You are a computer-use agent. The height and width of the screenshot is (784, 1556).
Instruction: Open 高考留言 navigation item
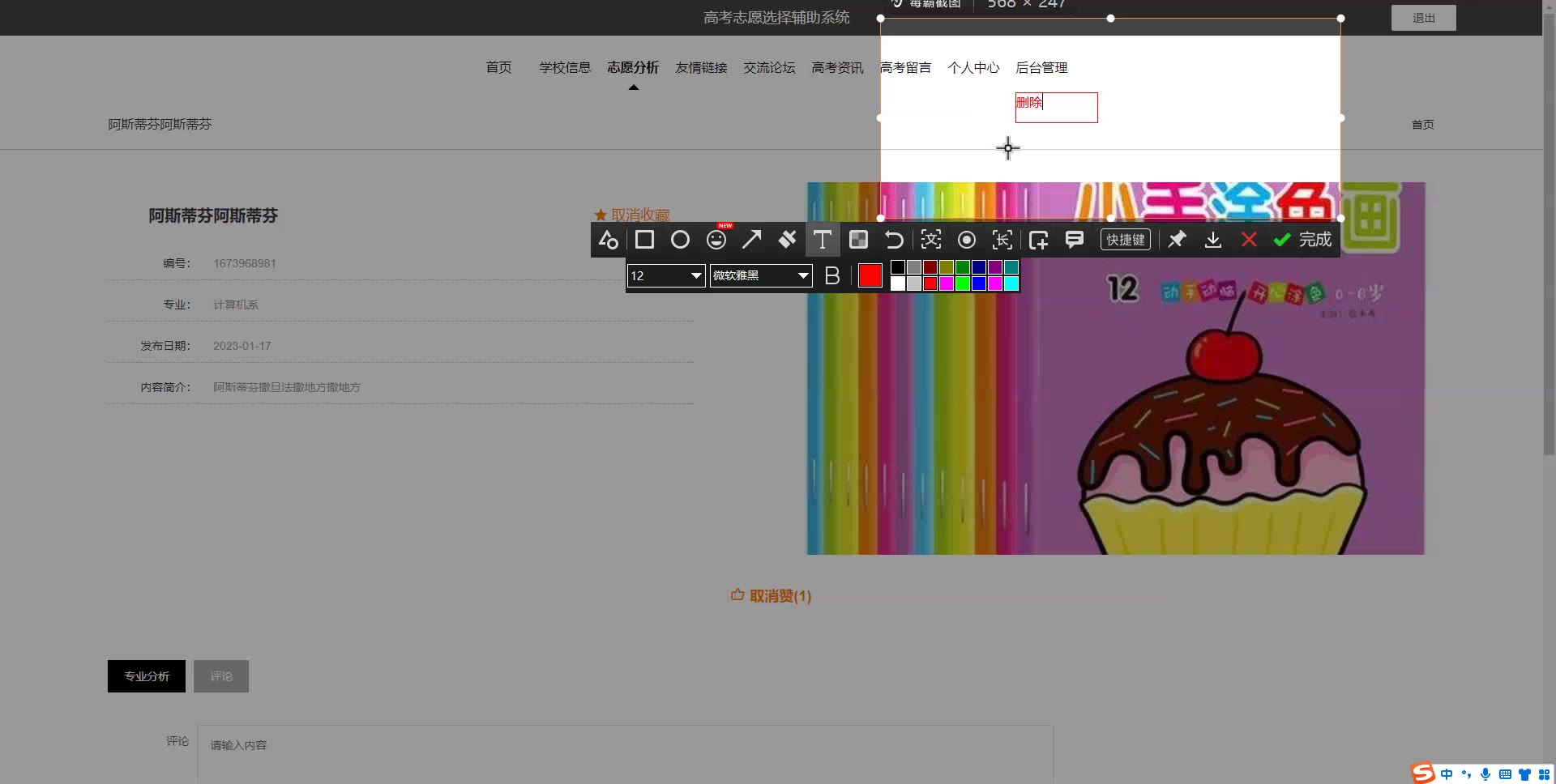pos(905,67)
